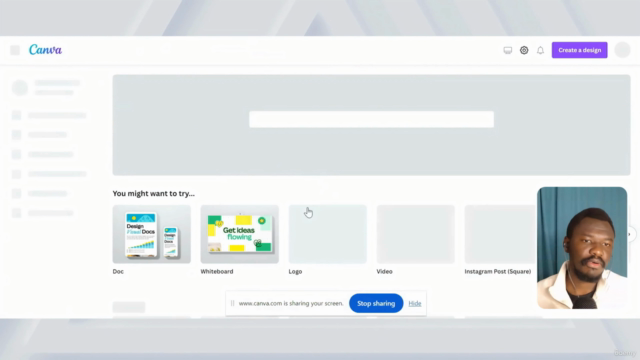Click the sidebar account avatar placeholder
Screen dimensions: 640x360
tap(20, 88)
